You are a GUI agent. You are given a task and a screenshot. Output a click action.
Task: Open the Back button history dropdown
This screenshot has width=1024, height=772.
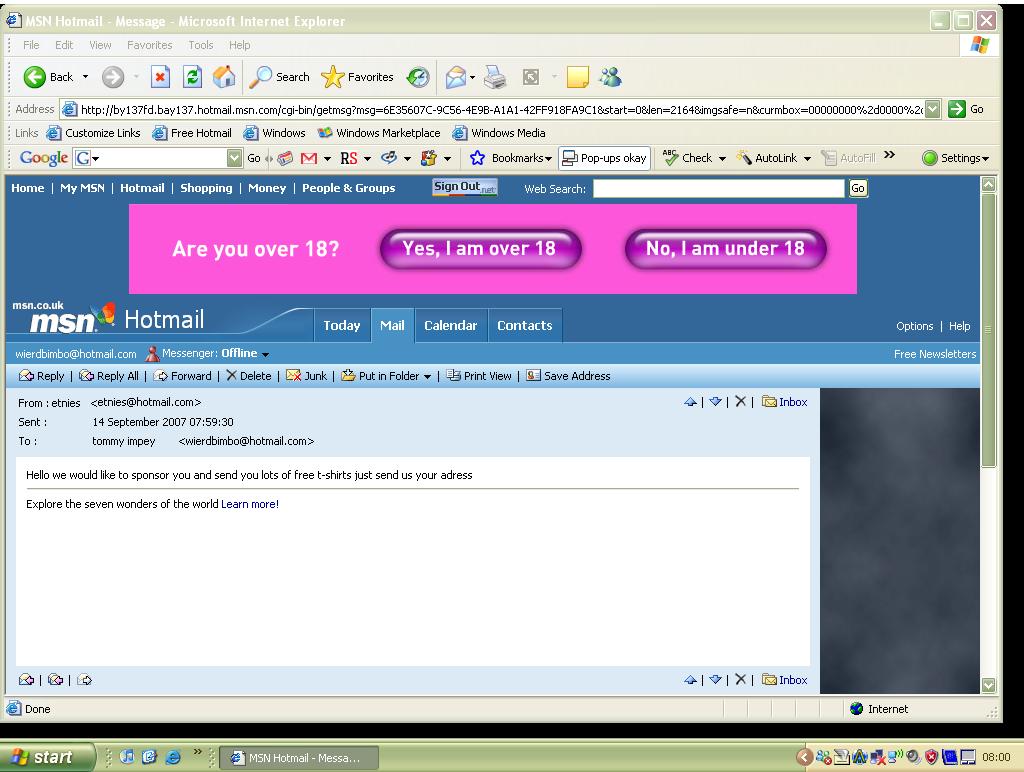pos(86,77)
